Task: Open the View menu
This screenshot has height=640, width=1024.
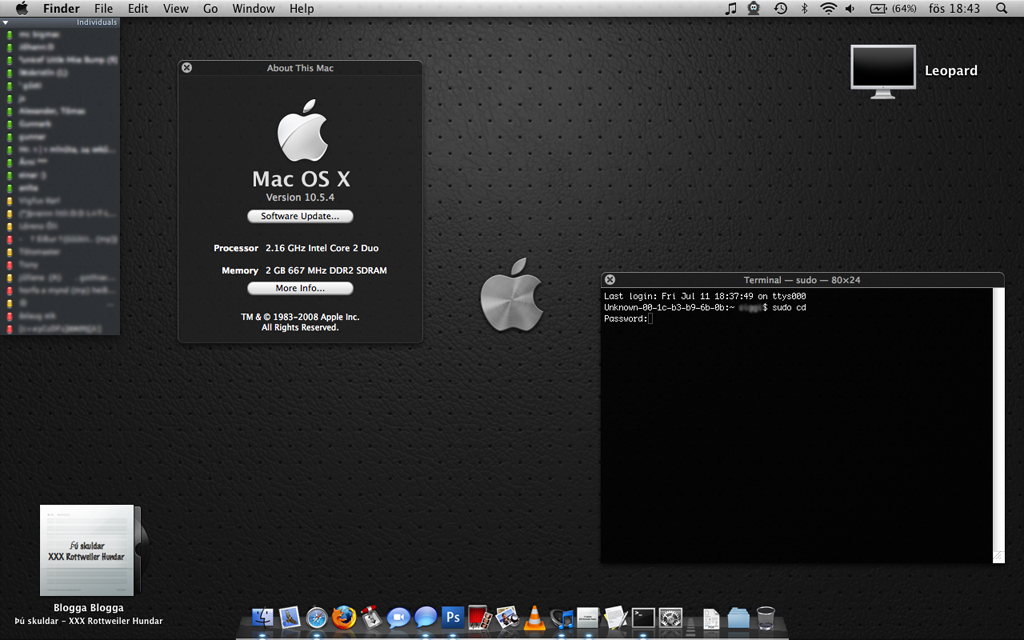Action: [176, 8]
